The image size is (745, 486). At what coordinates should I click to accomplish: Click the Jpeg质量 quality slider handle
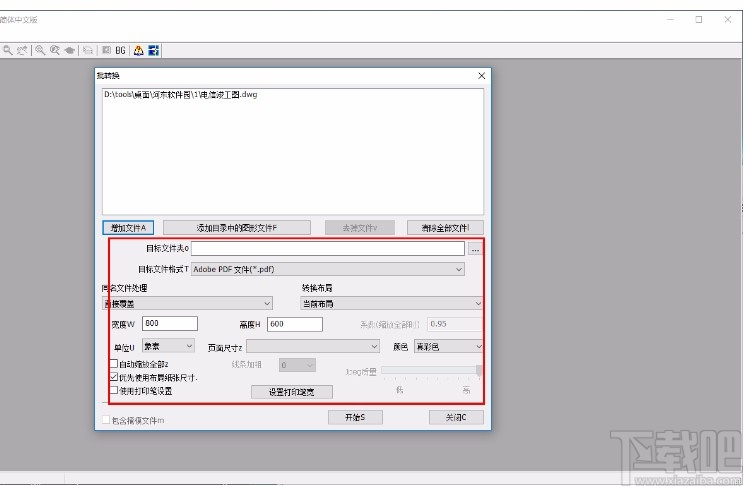coord(479,371)
